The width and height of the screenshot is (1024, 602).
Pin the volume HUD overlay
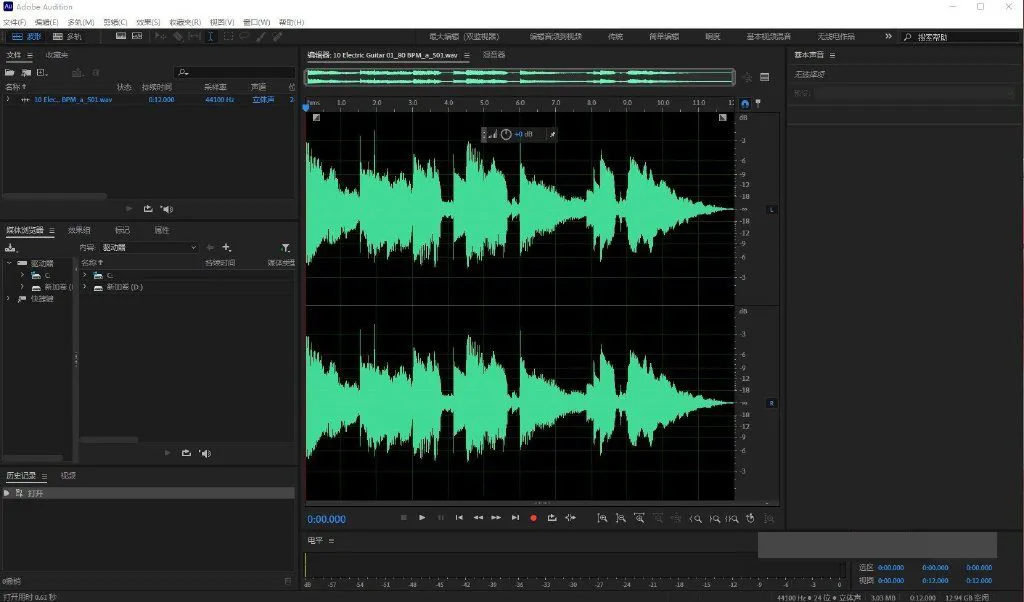click(551, 134)
